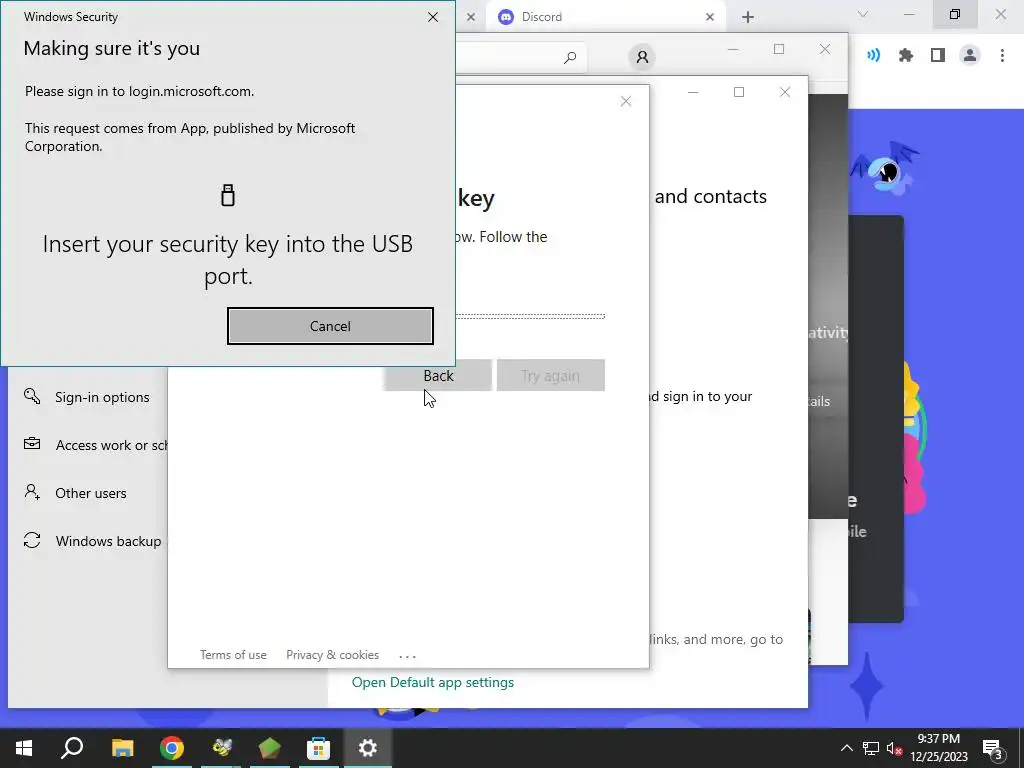Click the account person icon in background window
This screenshot has width=1024, height=768.
[x=642, y=57]
